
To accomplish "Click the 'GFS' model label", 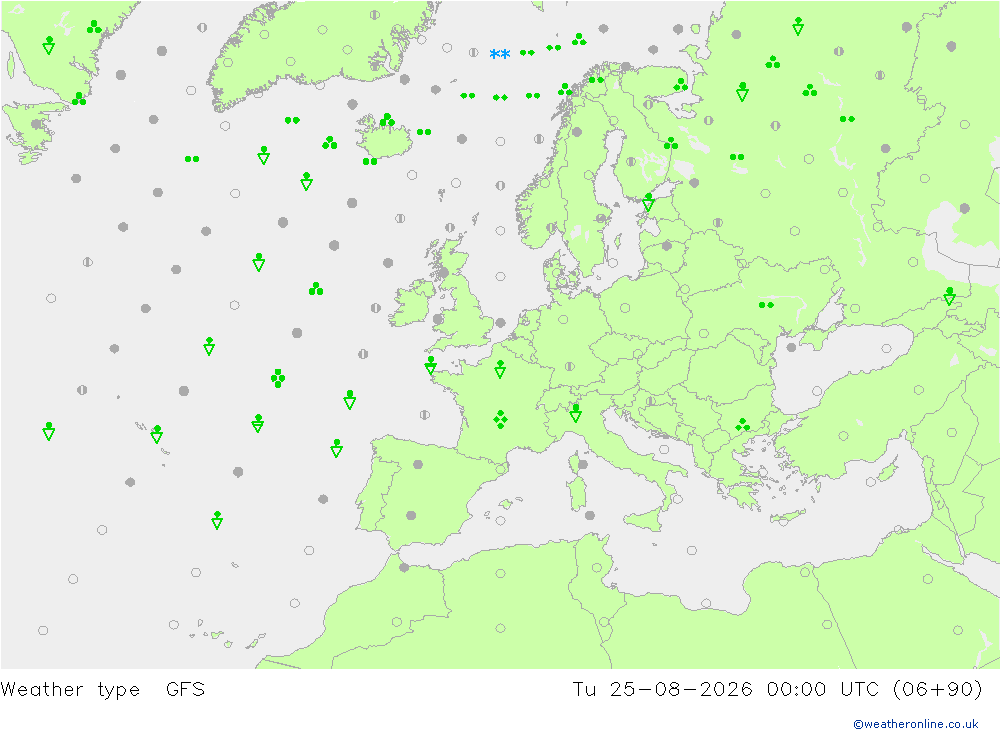I will click(x=185, y=689).
